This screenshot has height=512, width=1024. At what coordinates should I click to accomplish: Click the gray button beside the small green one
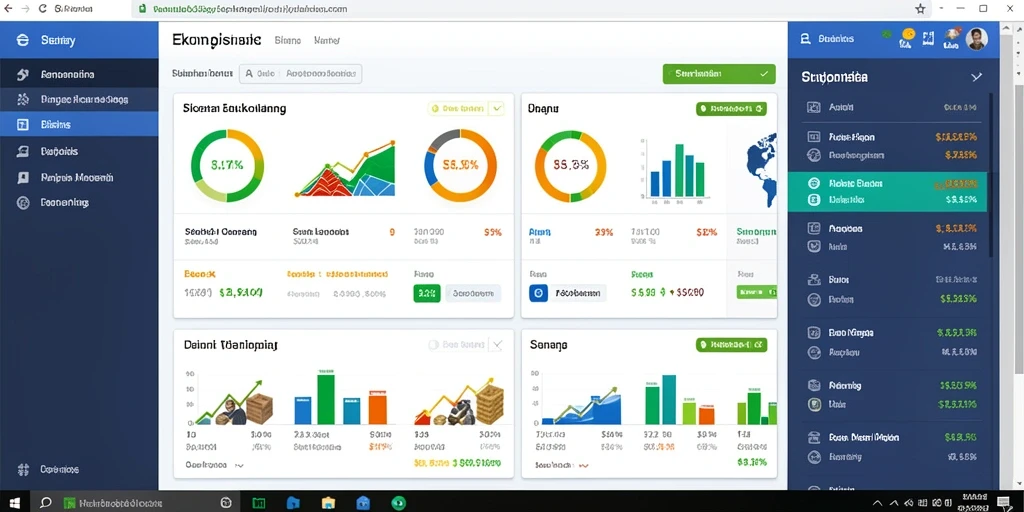473,293
